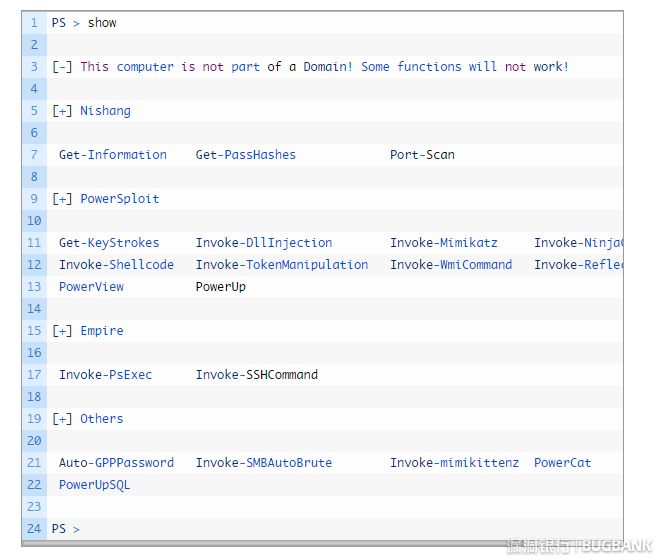Click Get-PassHashes module name
This screenshot has height=560, width=660.
coord(246,155)
